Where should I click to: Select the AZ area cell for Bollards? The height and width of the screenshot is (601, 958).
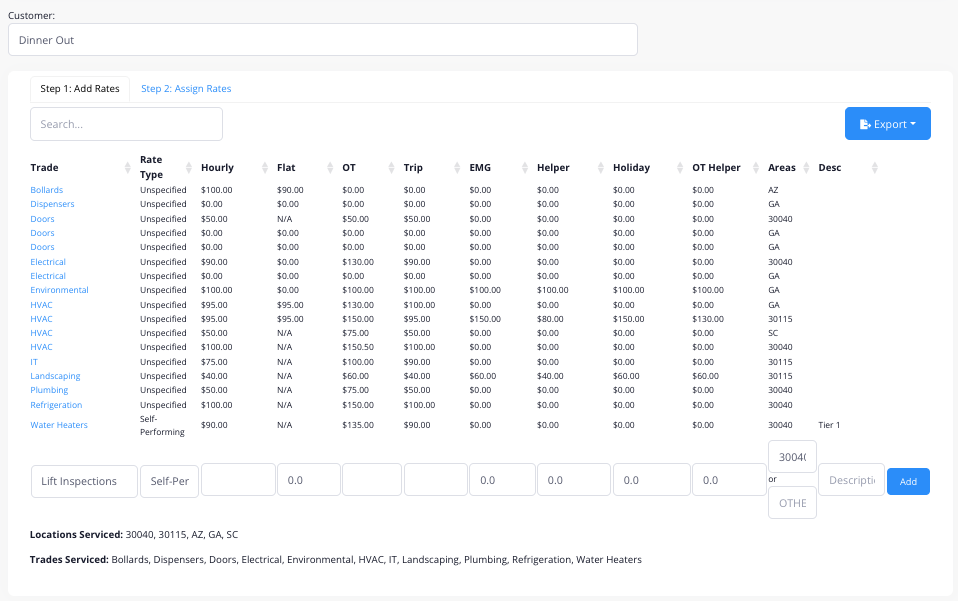(773, 190)
